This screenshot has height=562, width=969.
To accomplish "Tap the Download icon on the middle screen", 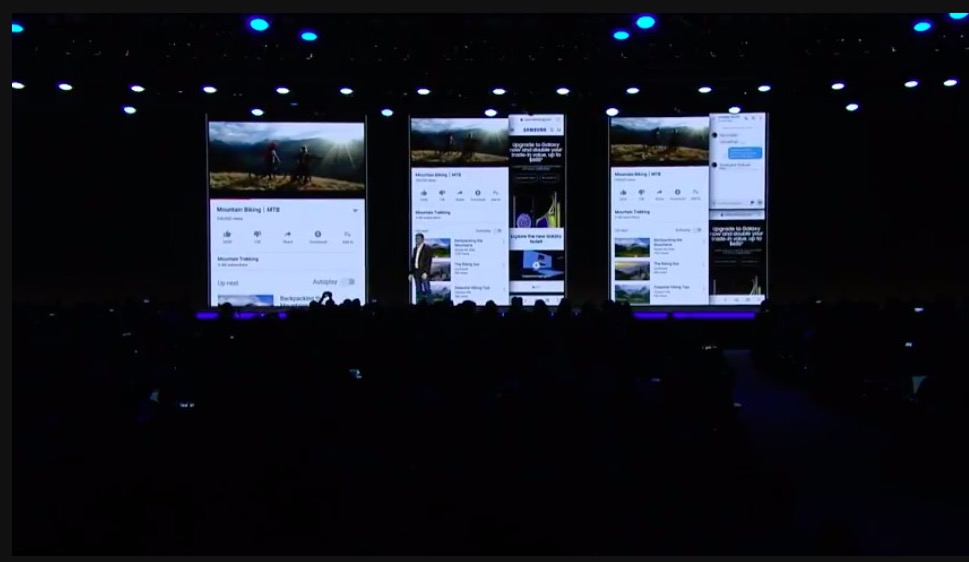I will click(x=478, y=195).
